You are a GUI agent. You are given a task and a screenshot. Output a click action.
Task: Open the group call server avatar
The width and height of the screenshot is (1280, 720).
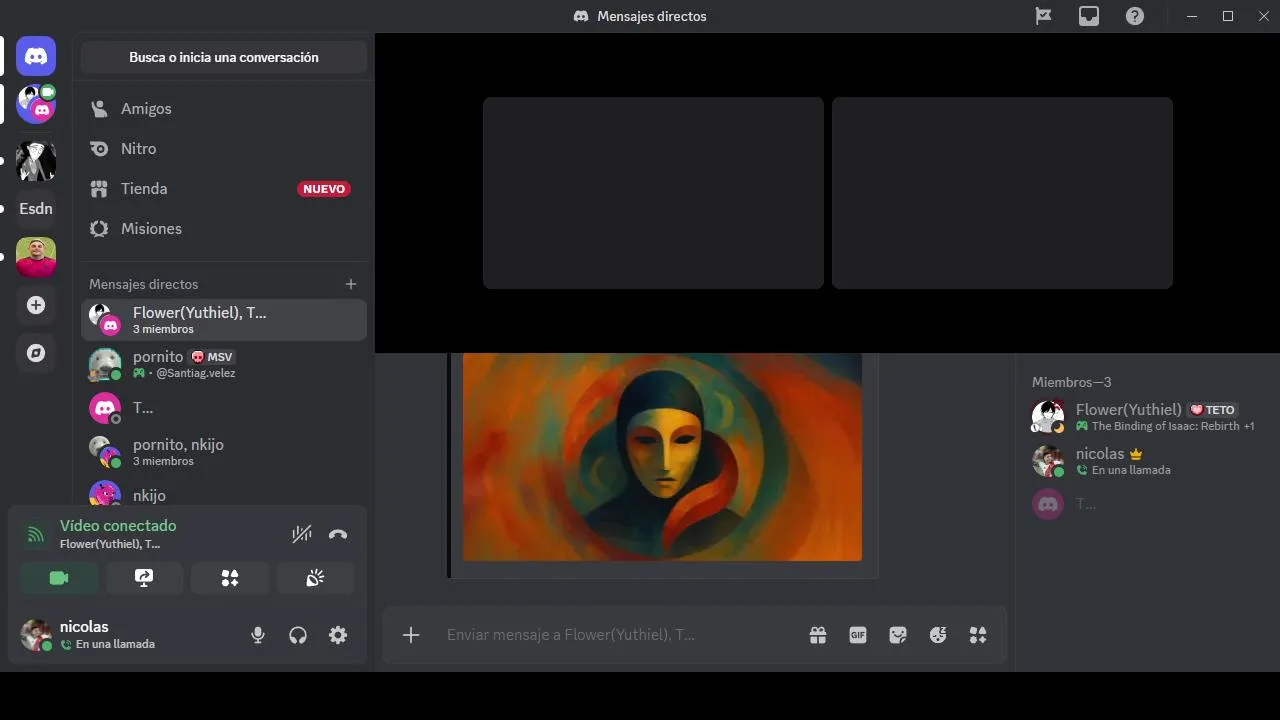(36, 104)
